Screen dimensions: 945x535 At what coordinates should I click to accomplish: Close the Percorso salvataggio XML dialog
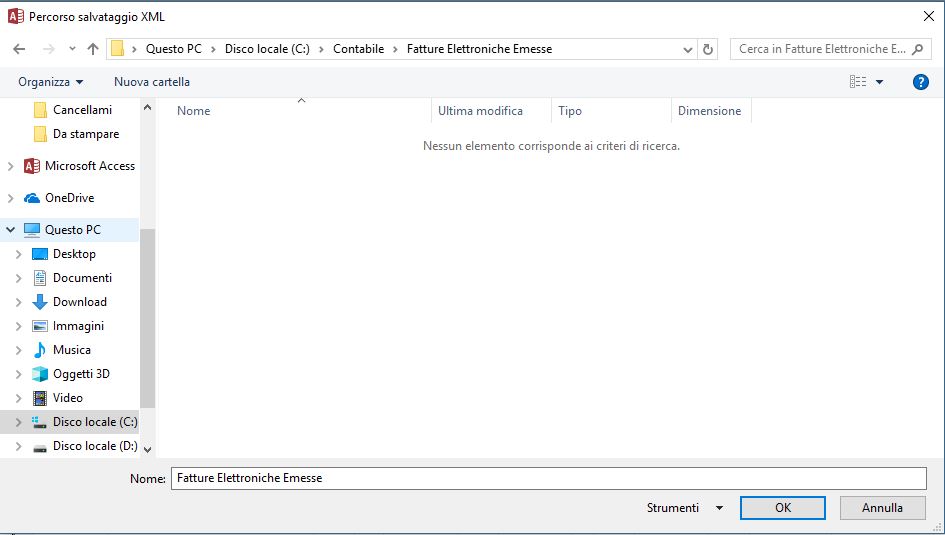929,16
